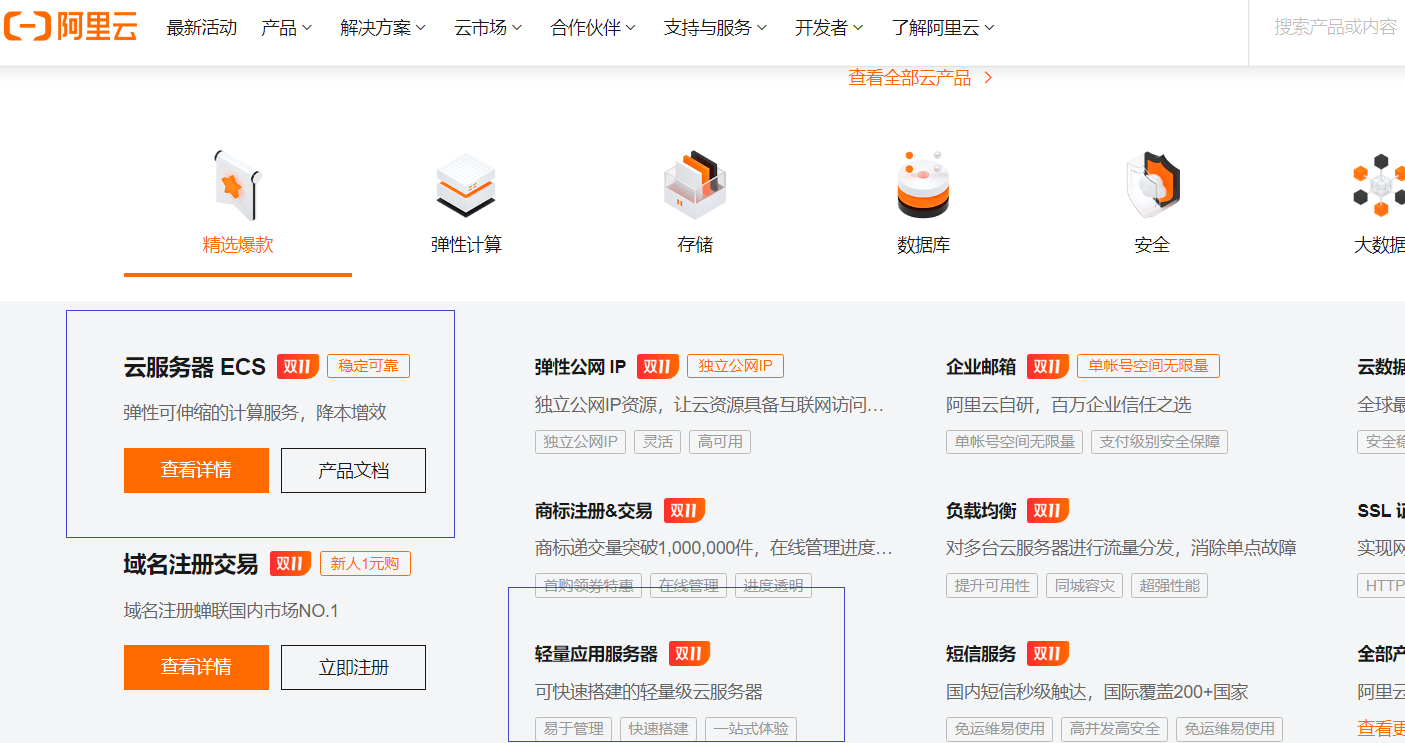
Task: Click the 立即注册 domain registration button
Action: pos(352,667)
